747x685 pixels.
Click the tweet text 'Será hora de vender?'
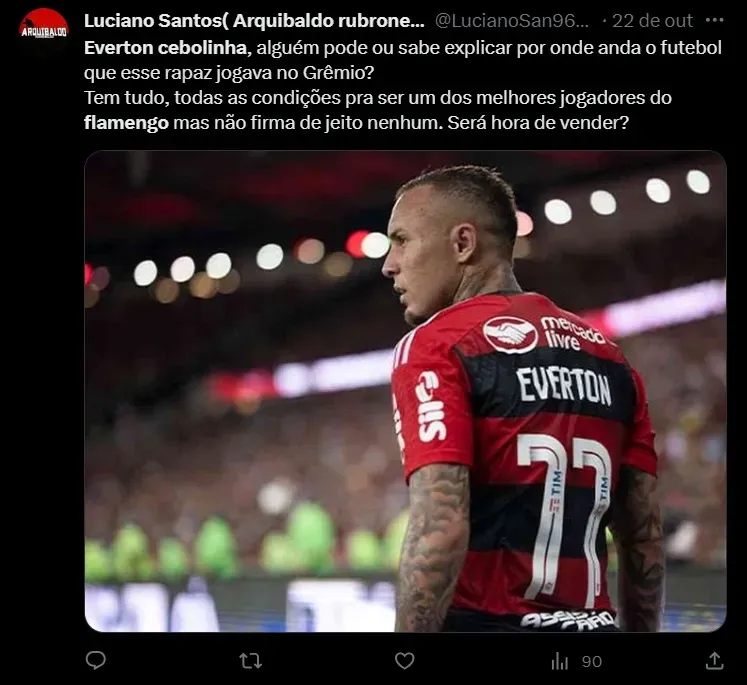click(x=538, y=123)
